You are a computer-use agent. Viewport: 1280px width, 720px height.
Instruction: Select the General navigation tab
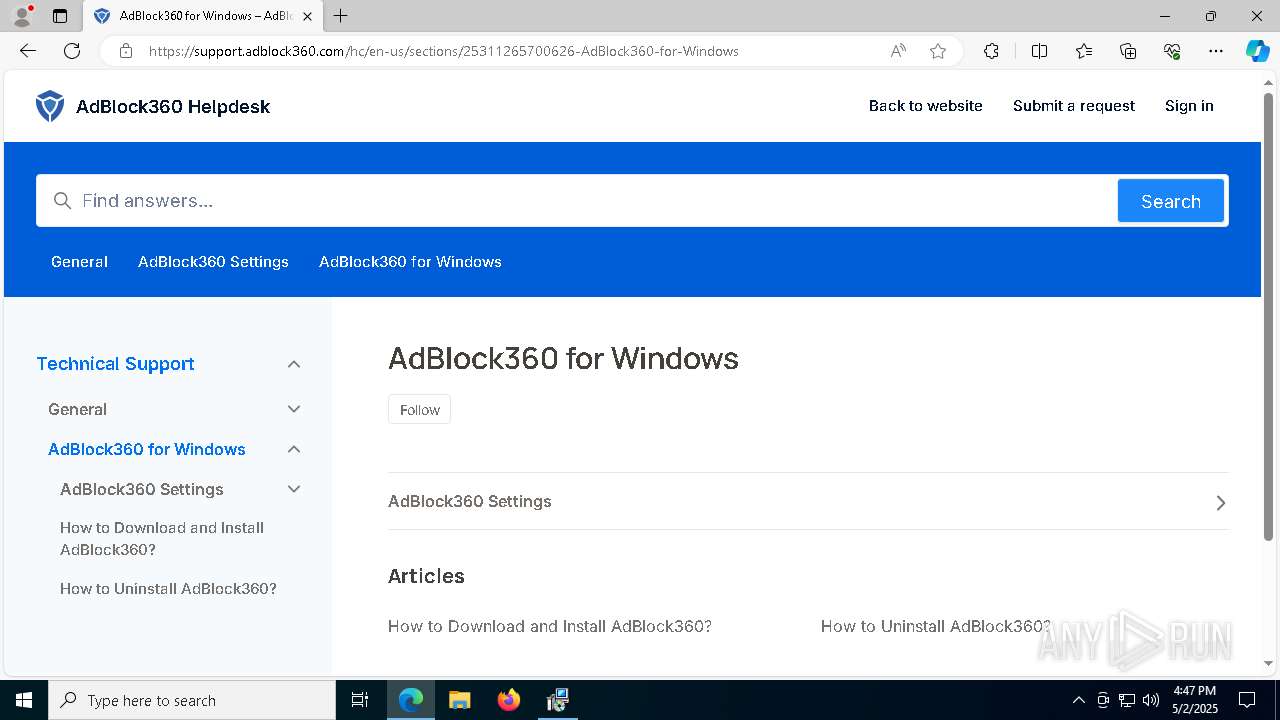point(79,262)
